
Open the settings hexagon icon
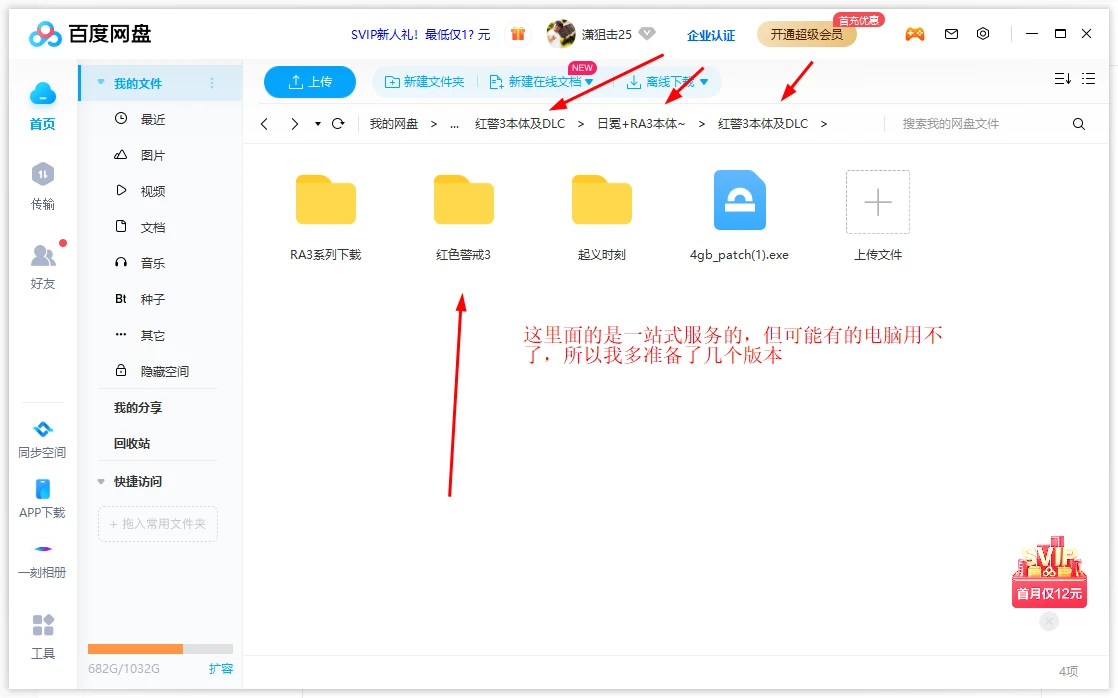click(x=983, y=34)
